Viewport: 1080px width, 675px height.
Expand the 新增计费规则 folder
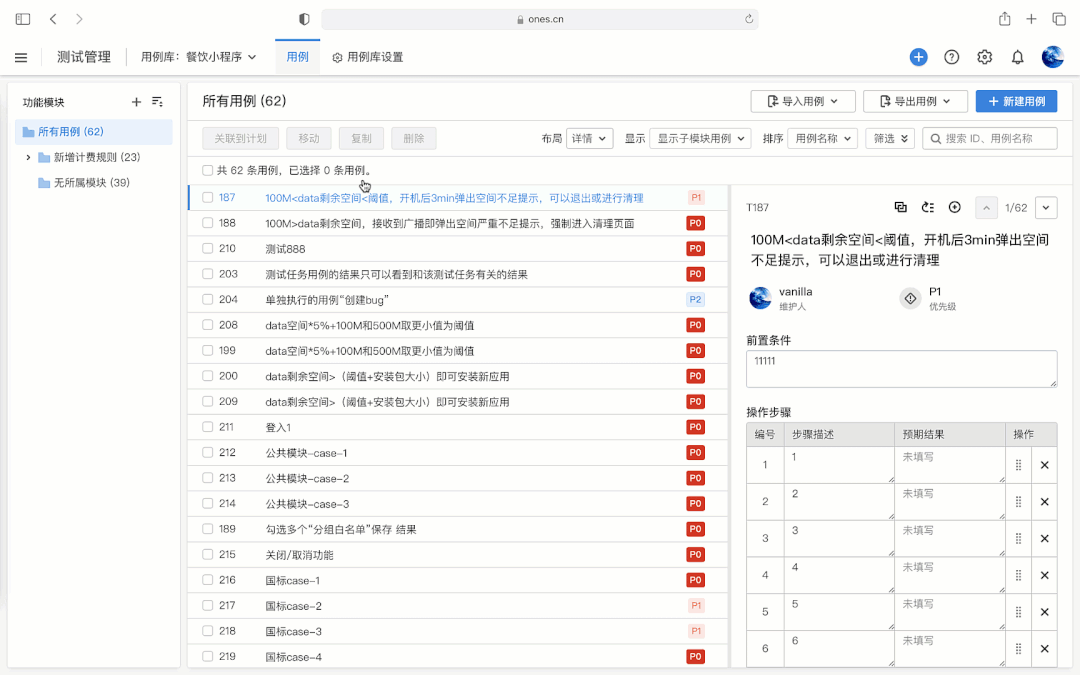point(28,158)
